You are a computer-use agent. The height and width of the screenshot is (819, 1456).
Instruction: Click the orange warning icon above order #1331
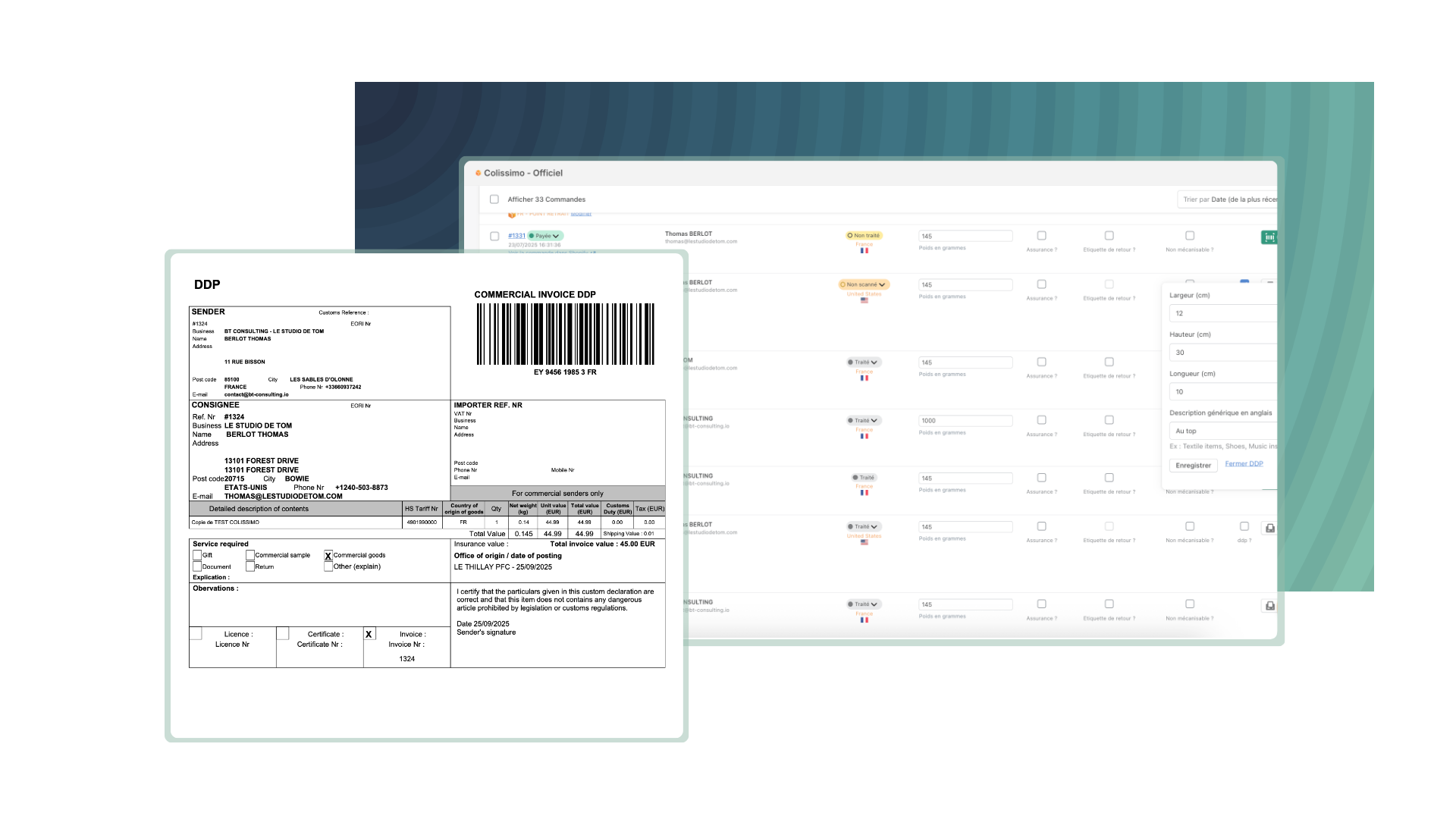pyautogui.click(x=512, y=215)
